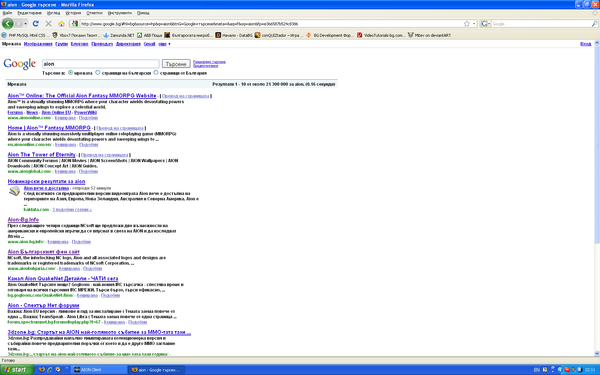This screenshot has width=600, height=375.
Task: Open the Tools menu in menu bar
Action: point(119,13)
